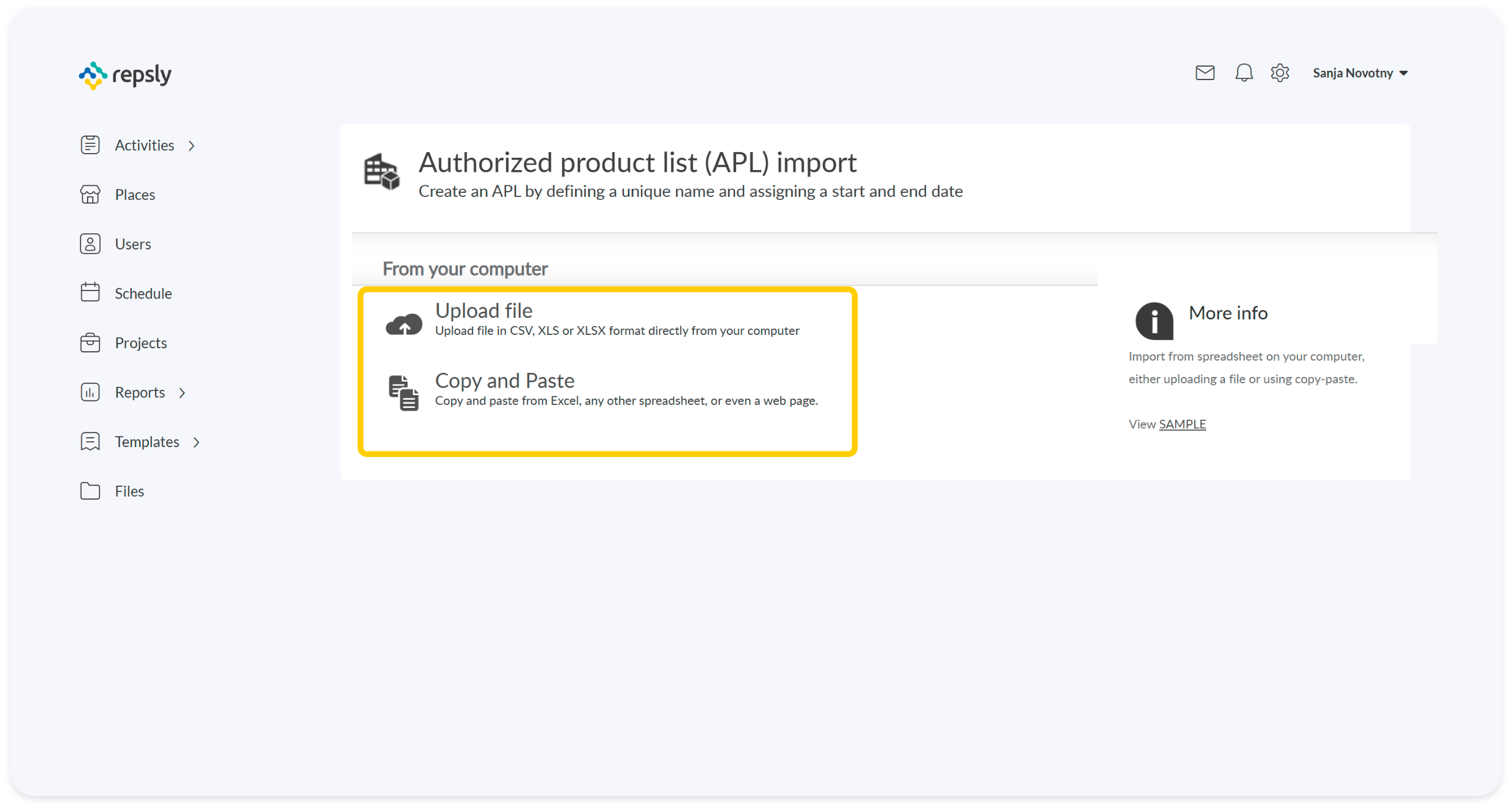Click the APL import header icon
Image resolution: width=1512 pixels, height=810 pixels.
point(382,171)
